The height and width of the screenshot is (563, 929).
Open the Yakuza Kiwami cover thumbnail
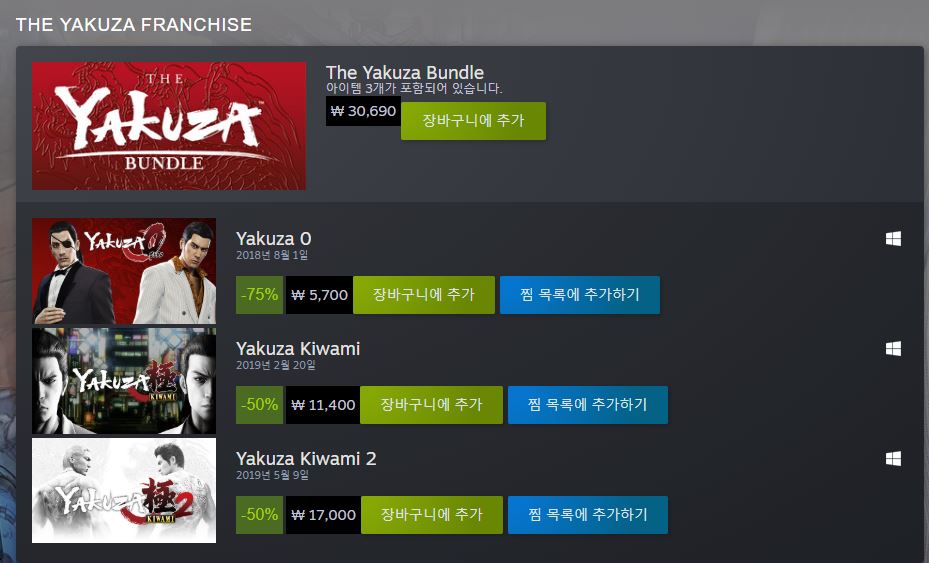click(124, 381)
